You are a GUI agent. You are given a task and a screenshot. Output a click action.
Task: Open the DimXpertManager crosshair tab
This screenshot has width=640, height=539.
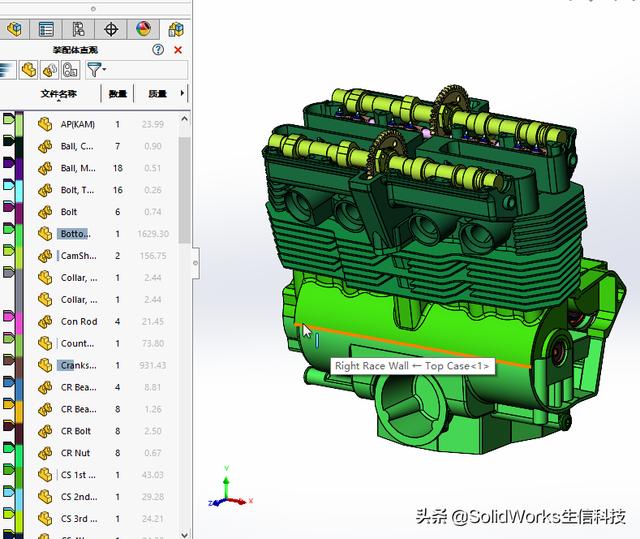click(x=111, y=29)
